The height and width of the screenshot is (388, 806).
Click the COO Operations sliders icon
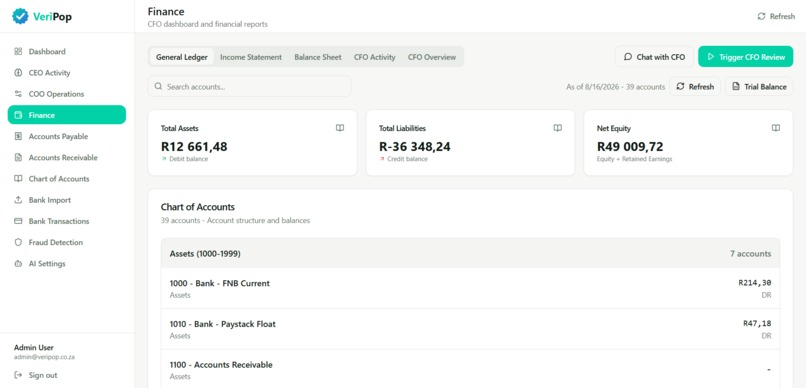click(x=19, y=94)
